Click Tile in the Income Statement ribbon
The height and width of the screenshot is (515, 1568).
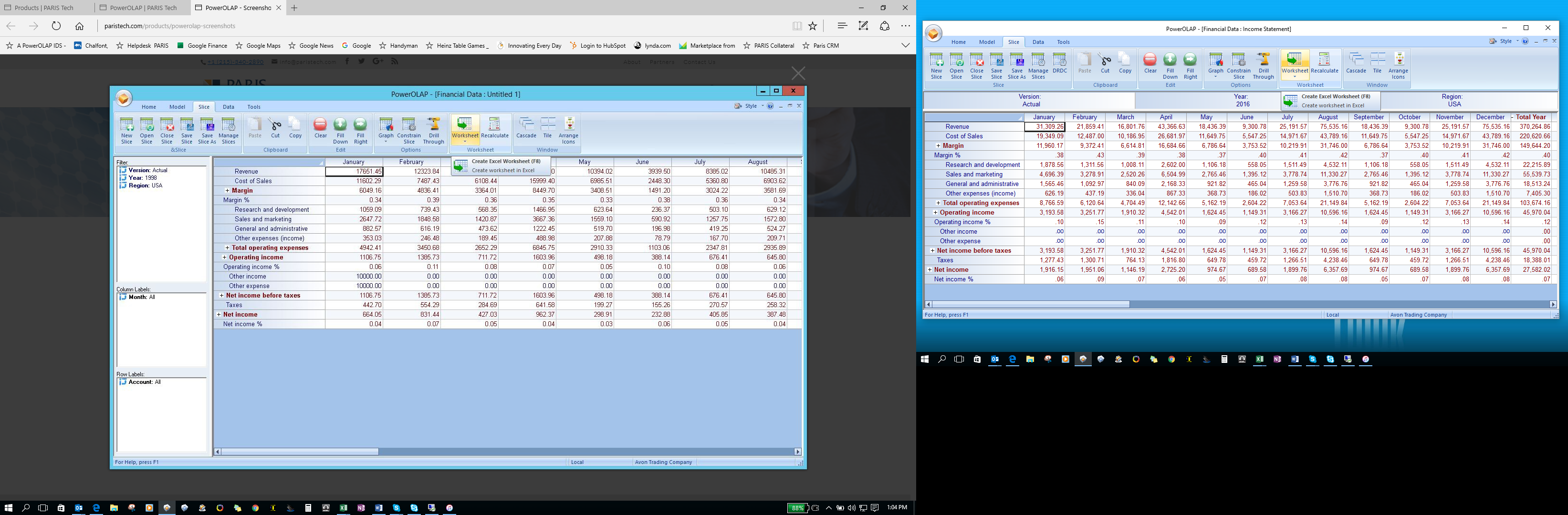coord(1377,63)
